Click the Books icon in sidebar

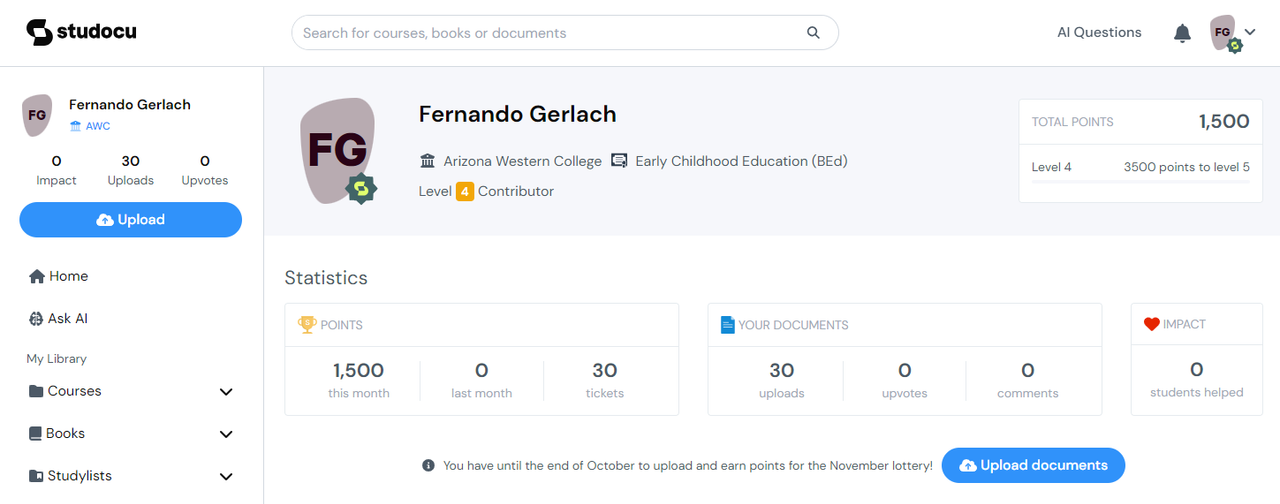click(36, 433)
